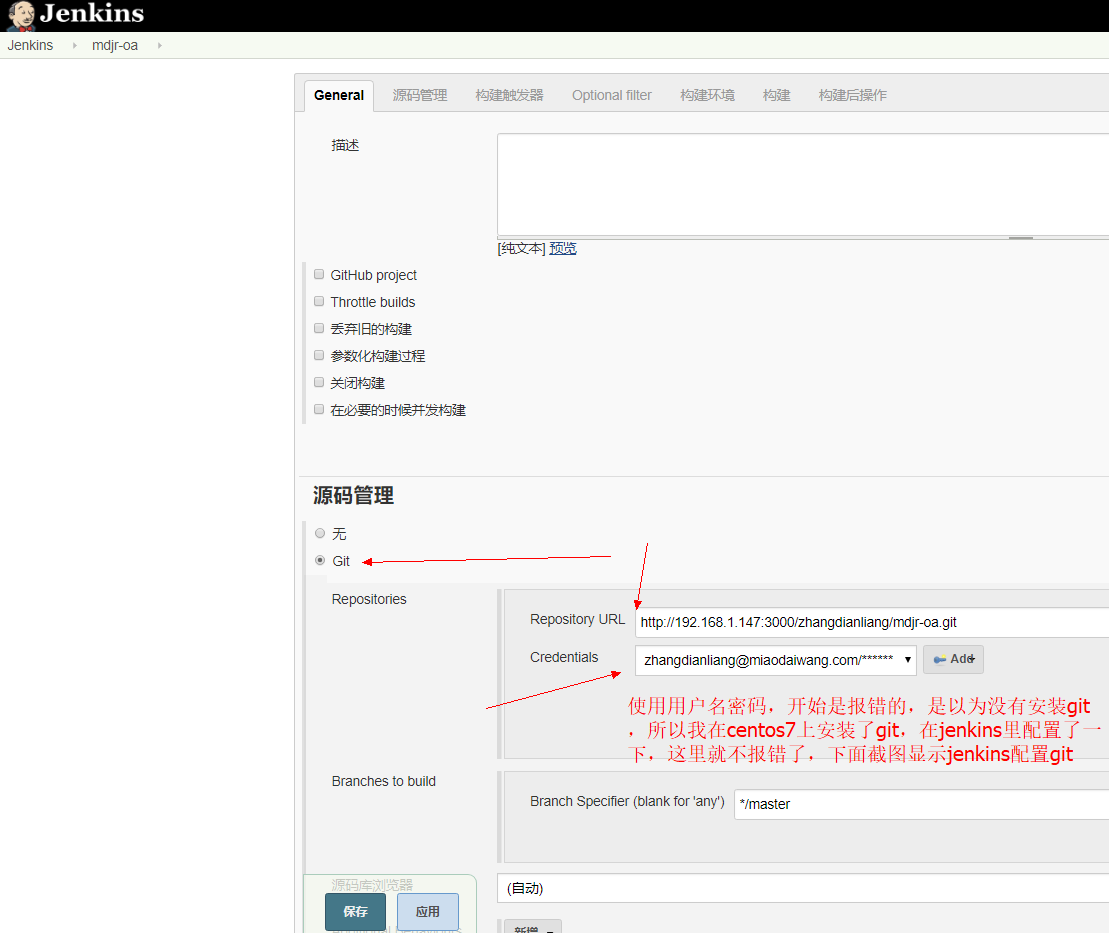Click the Add credentials button
Image resolution: width=1109 pixels, height=933 pixels.
click(953, 659)
